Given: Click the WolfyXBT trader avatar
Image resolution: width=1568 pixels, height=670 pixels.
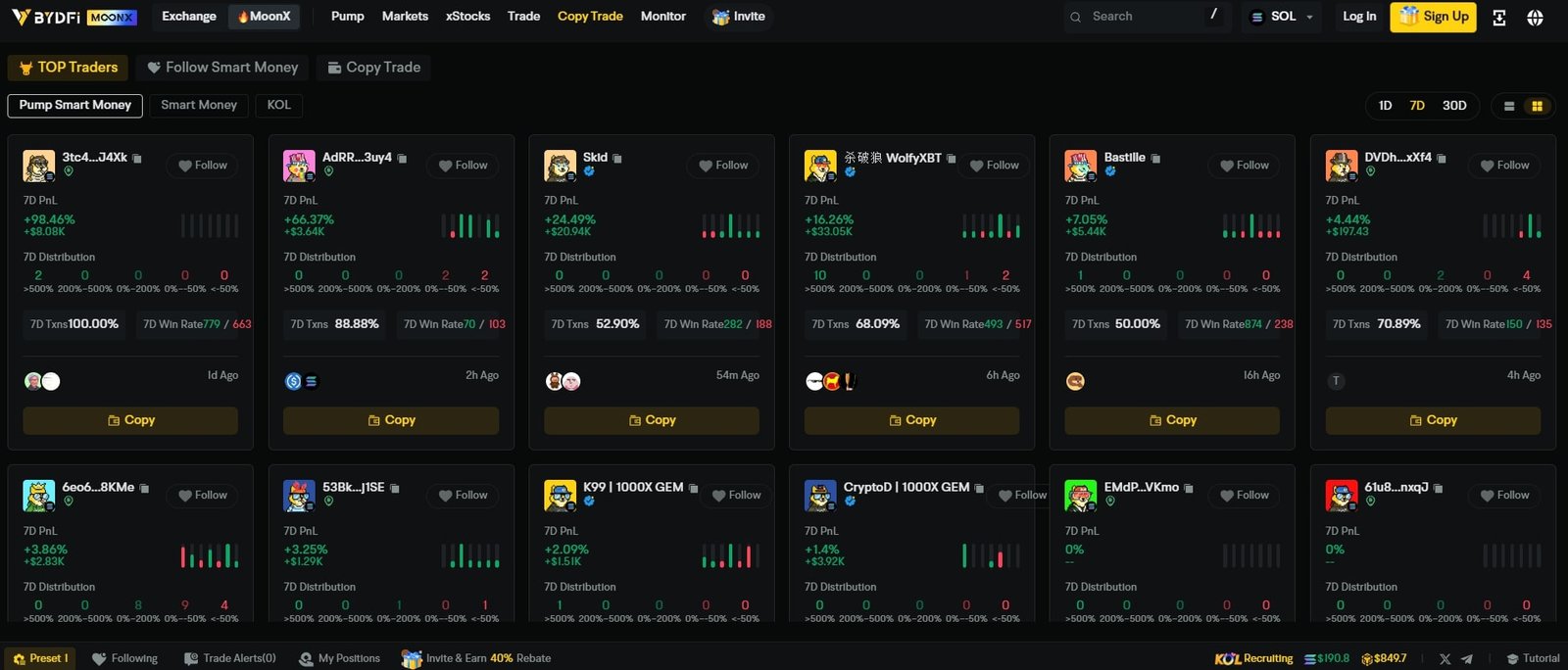Looking at the screenshot, I should [820, 166].
